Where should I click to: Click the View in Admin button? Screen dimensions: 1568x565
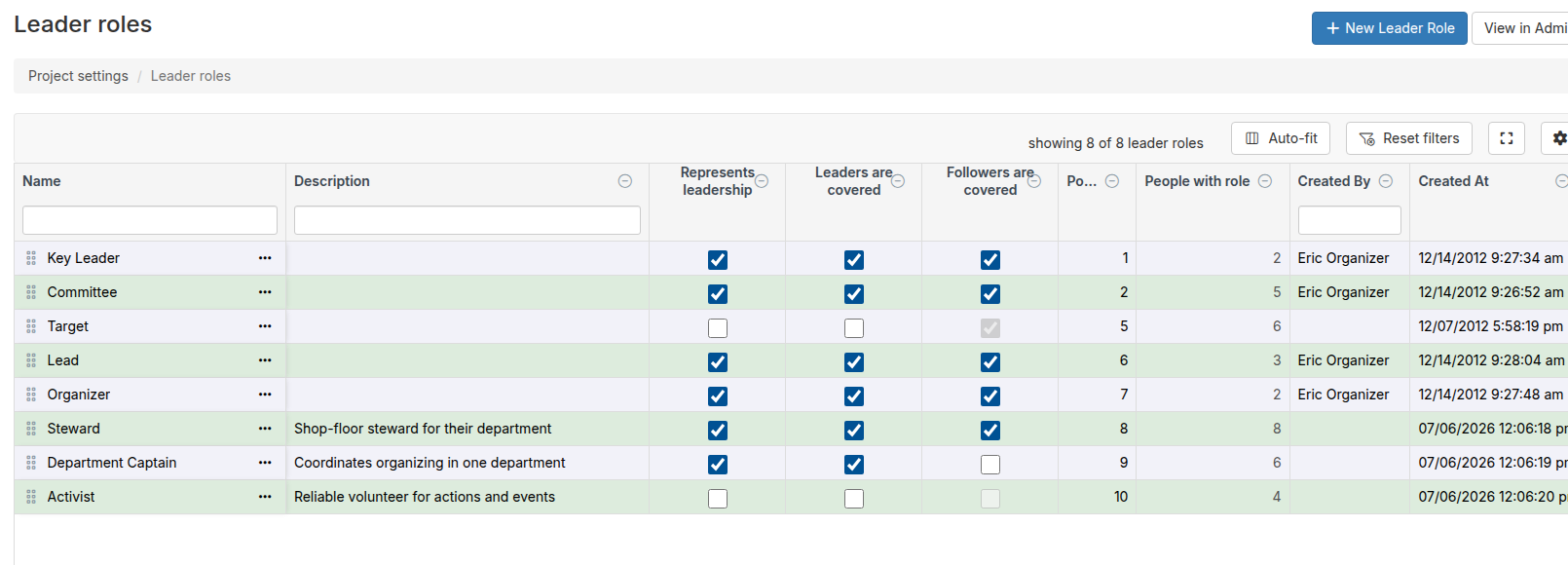click(x=1520, y=28)
